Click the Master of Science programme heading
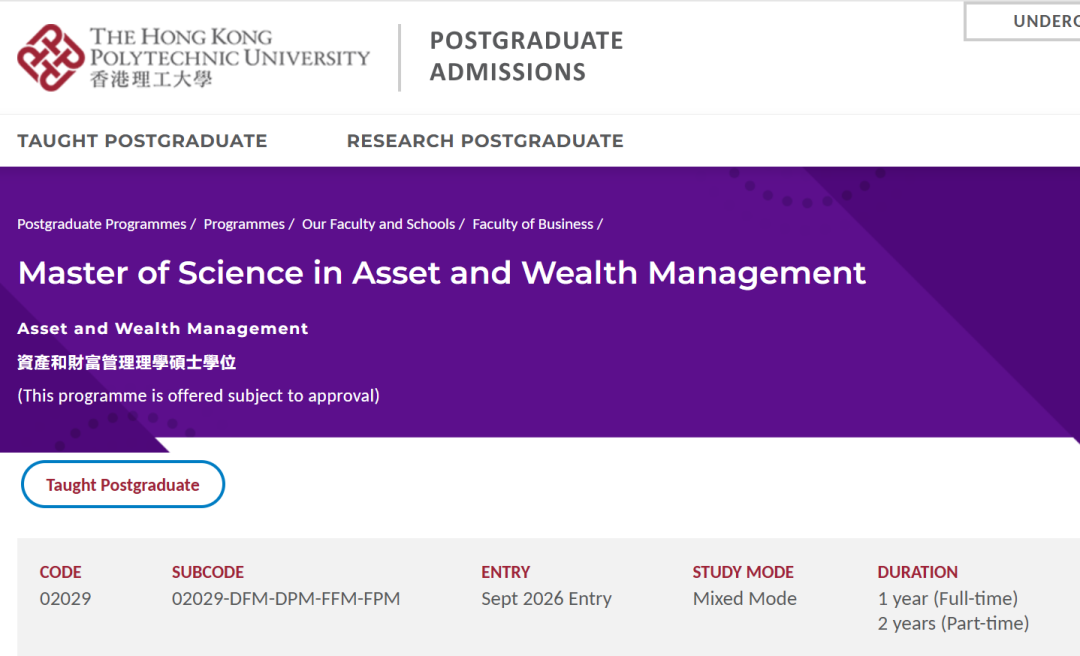 coord(442,273)
